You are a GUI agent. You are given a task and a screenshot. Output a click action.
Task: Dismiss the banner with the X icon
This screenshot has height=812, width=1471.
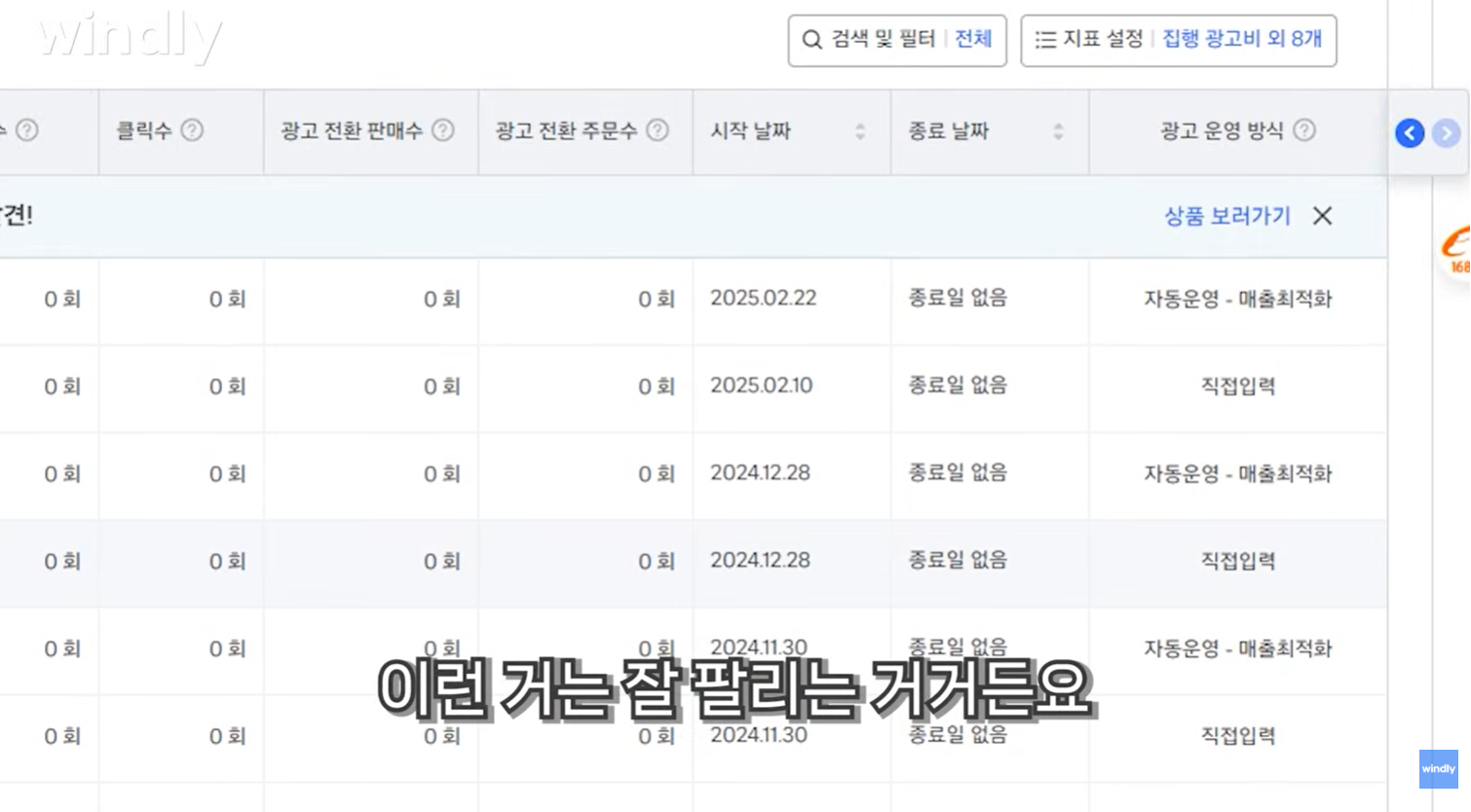pyautogui.click(x=1322, y=216)
